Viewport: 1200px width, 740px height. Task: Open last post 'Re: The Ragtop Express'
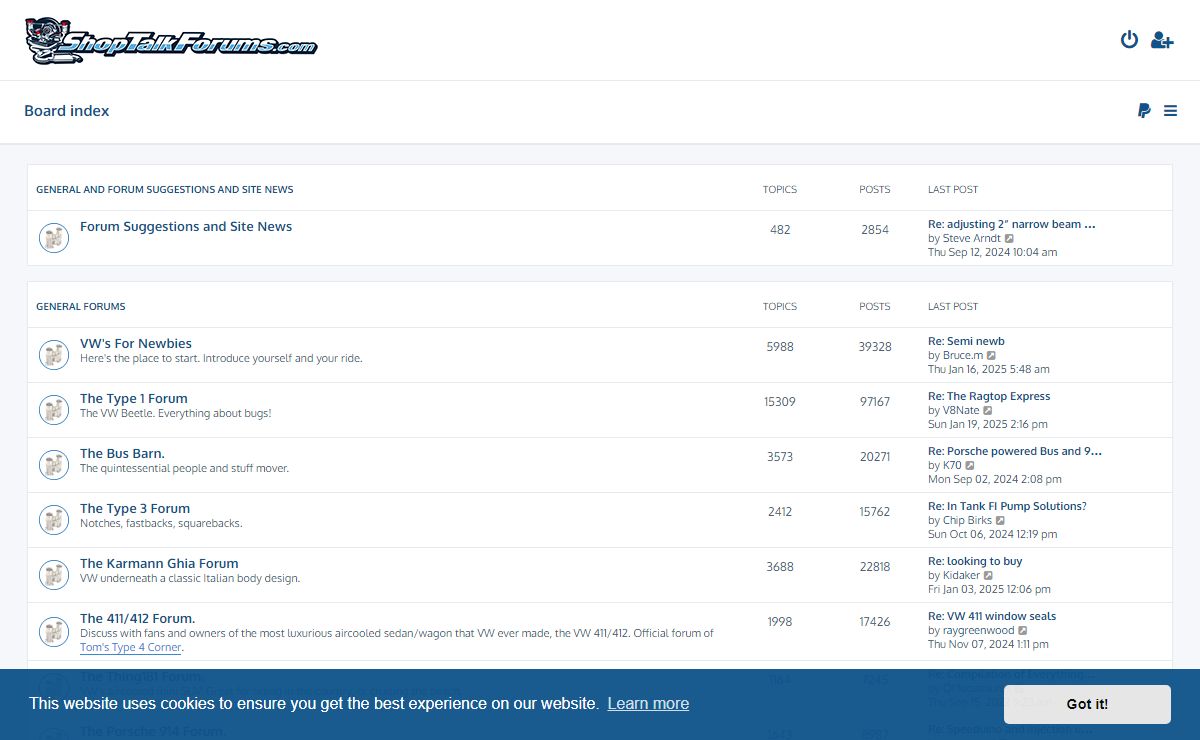click(989, 396)
